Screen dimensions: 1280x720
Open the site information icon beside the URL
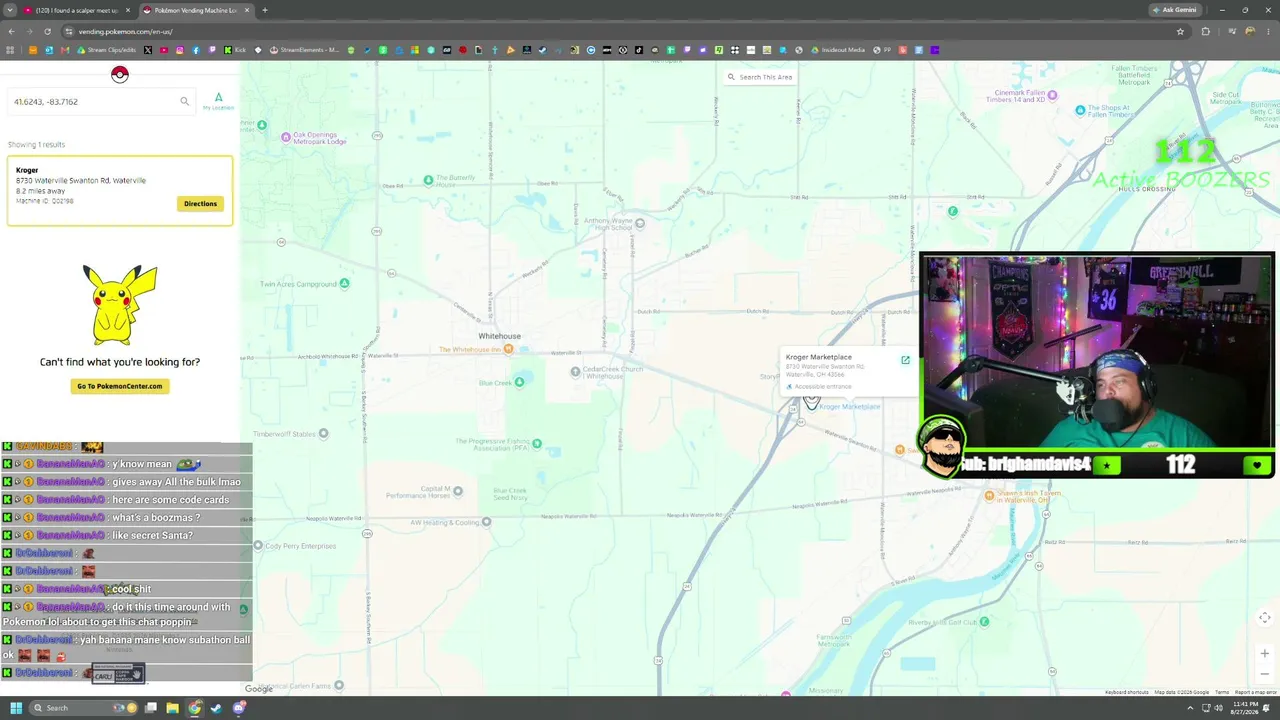(x=68, y=31)
